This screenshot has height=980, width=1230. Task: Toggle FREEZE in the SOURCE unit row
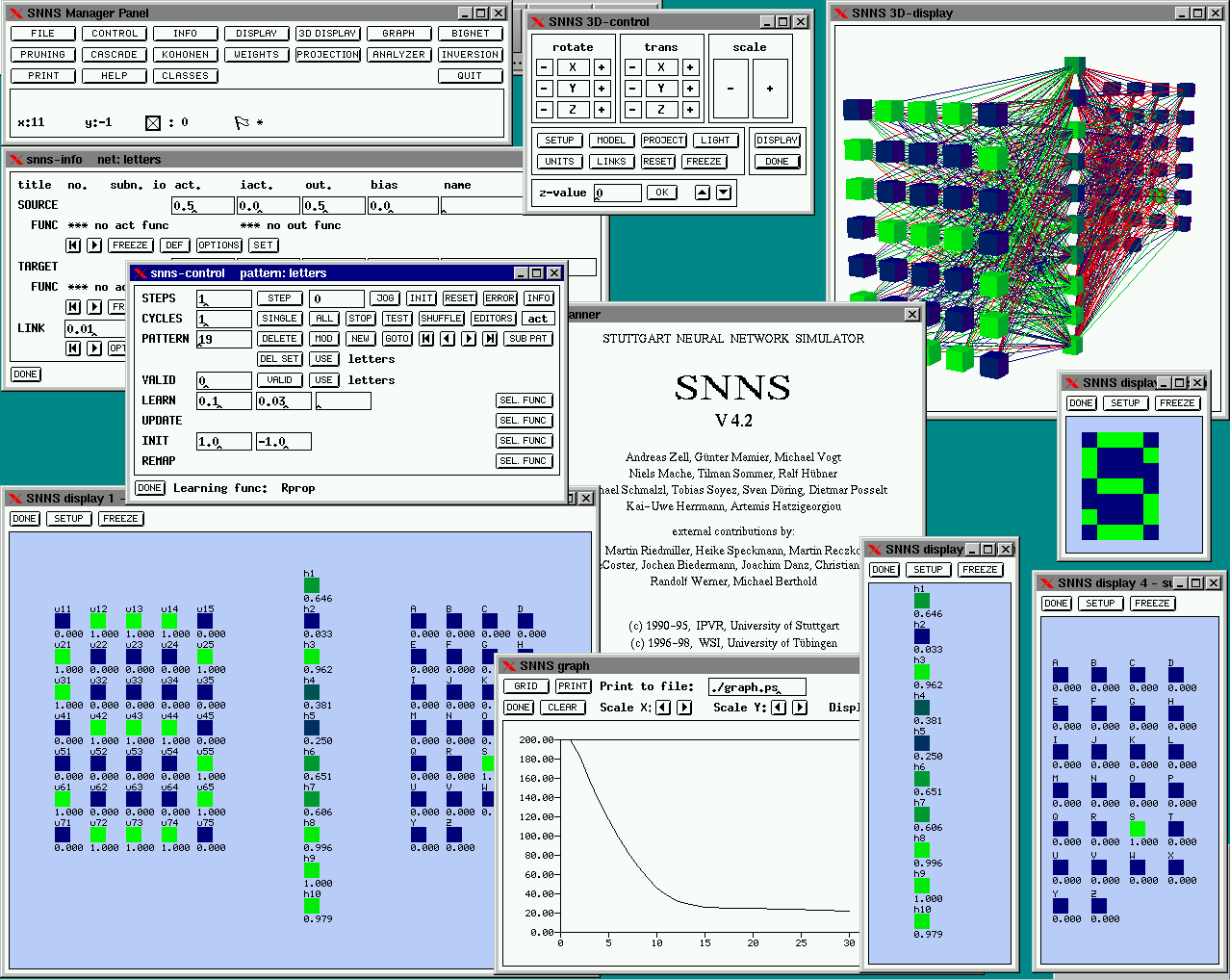130,245
